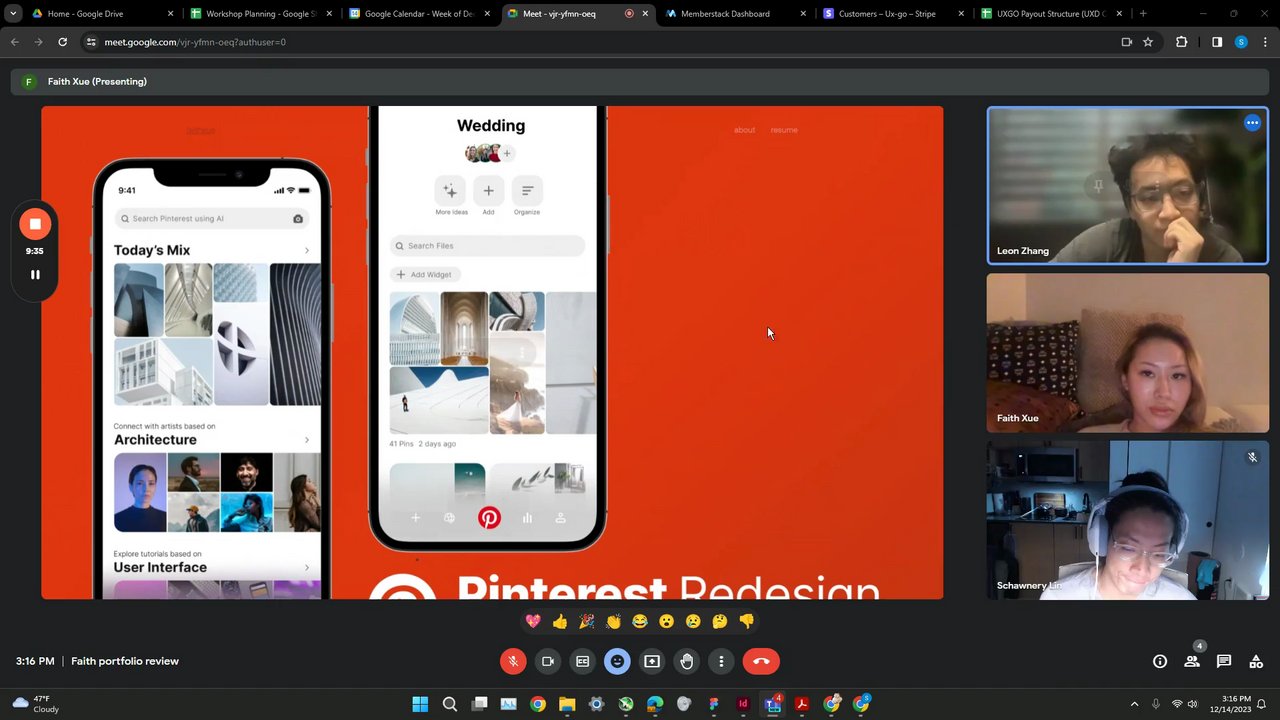The width and height of the screenshot is (1280, 720).
Task: Open the weather widget showing 47°F Cloudy
Action: point(36,704)
